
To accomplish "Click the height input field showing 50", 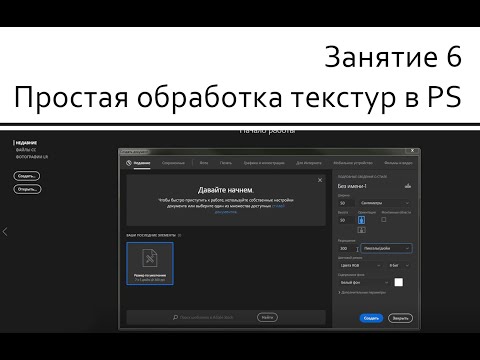I will tap(346, 220).
